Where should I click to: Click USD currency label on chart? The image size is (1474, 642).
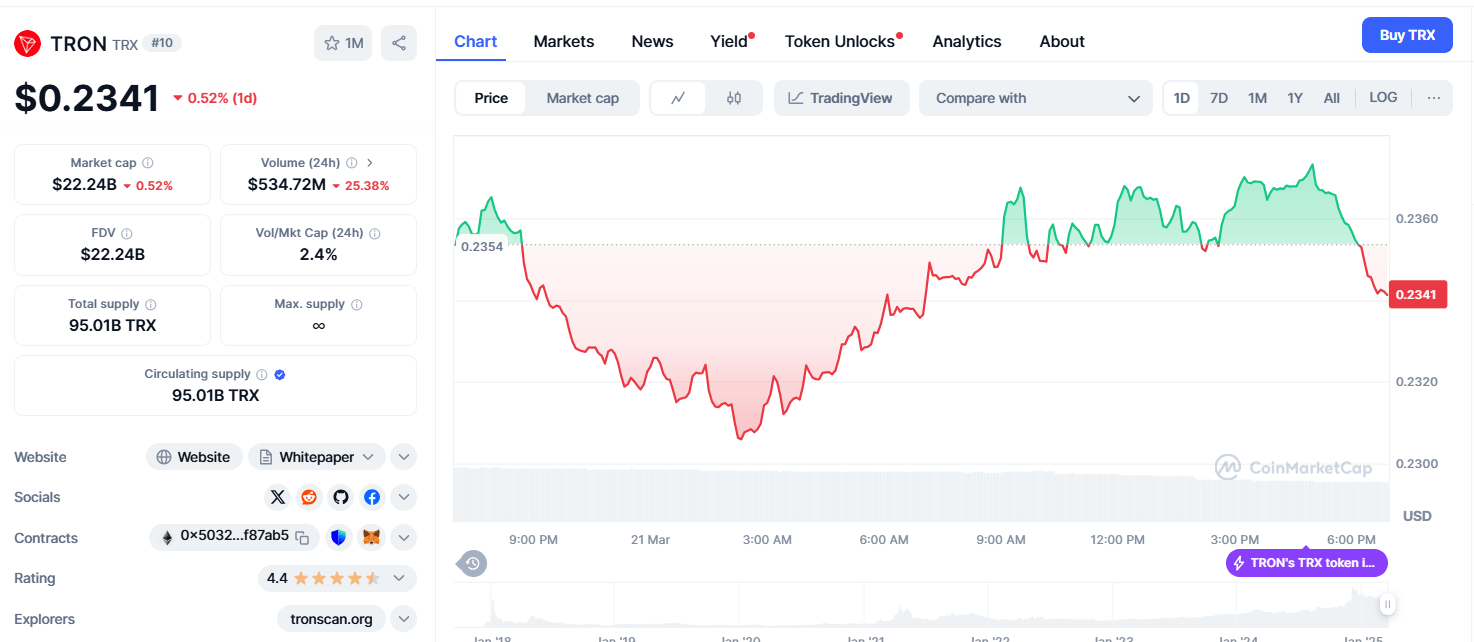click(x=1417, y=516)
